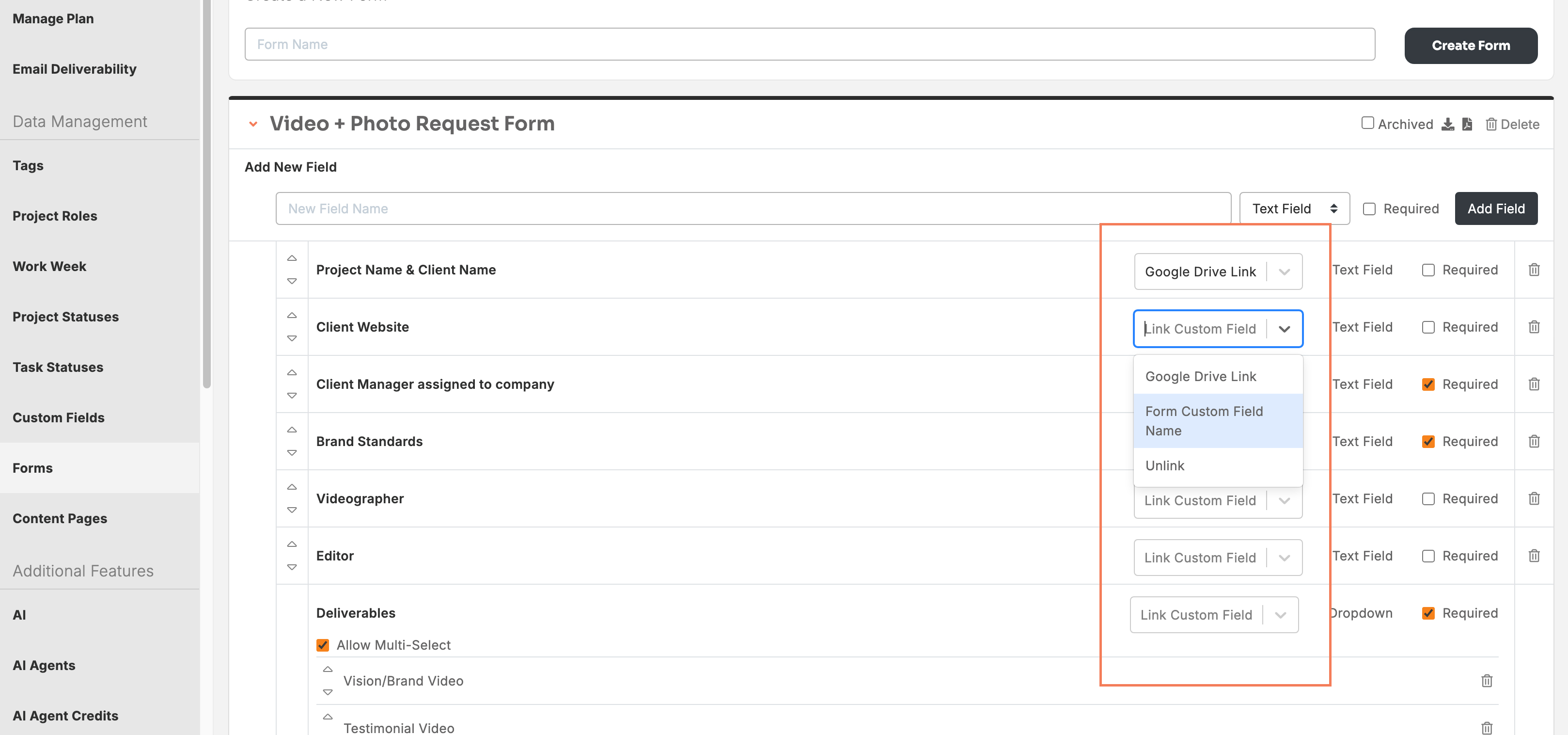The width and height of the screenshot is (1568, 735).
Task: Disable Allow Multi-Select checkbox
Action: 323,645
